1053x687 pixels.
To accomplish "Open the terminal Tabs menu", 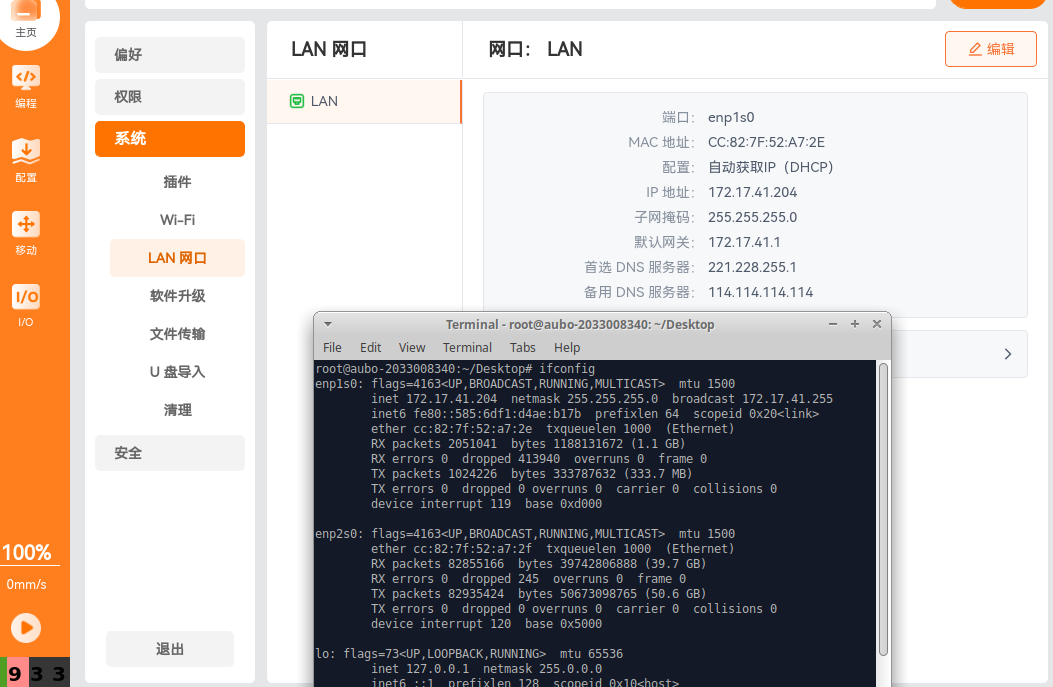I will [x=522, y=347].
